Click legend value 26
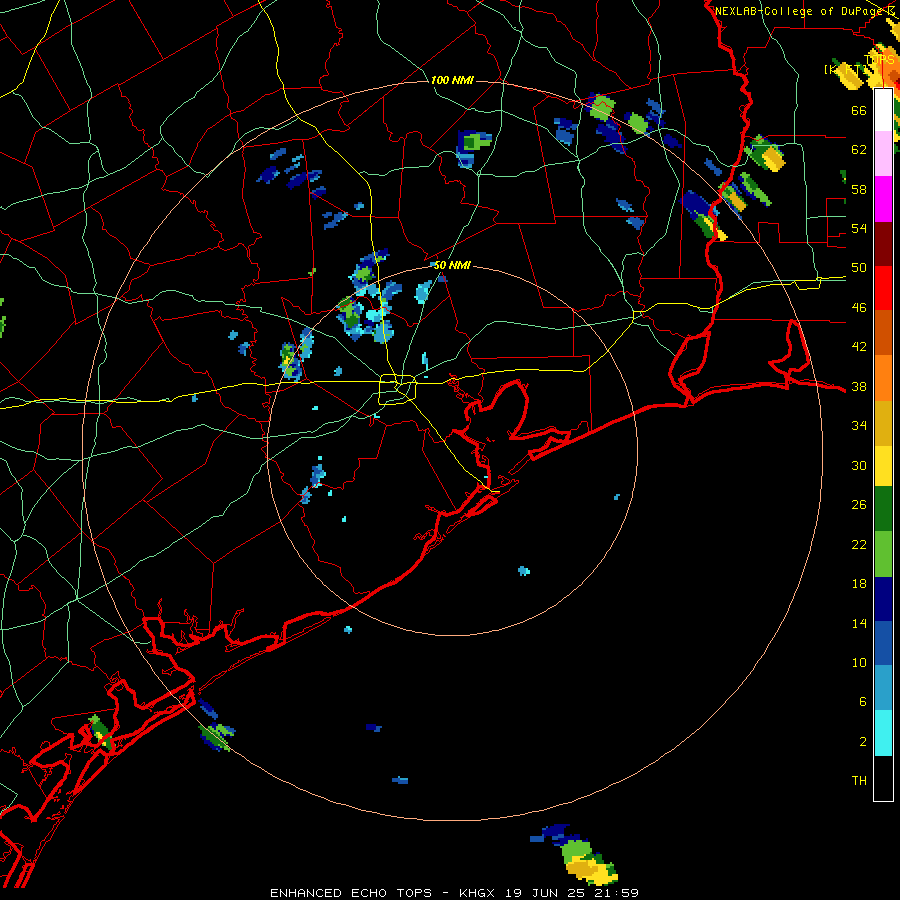Viewport: 900px width, 900px height. tap(859, 505)
